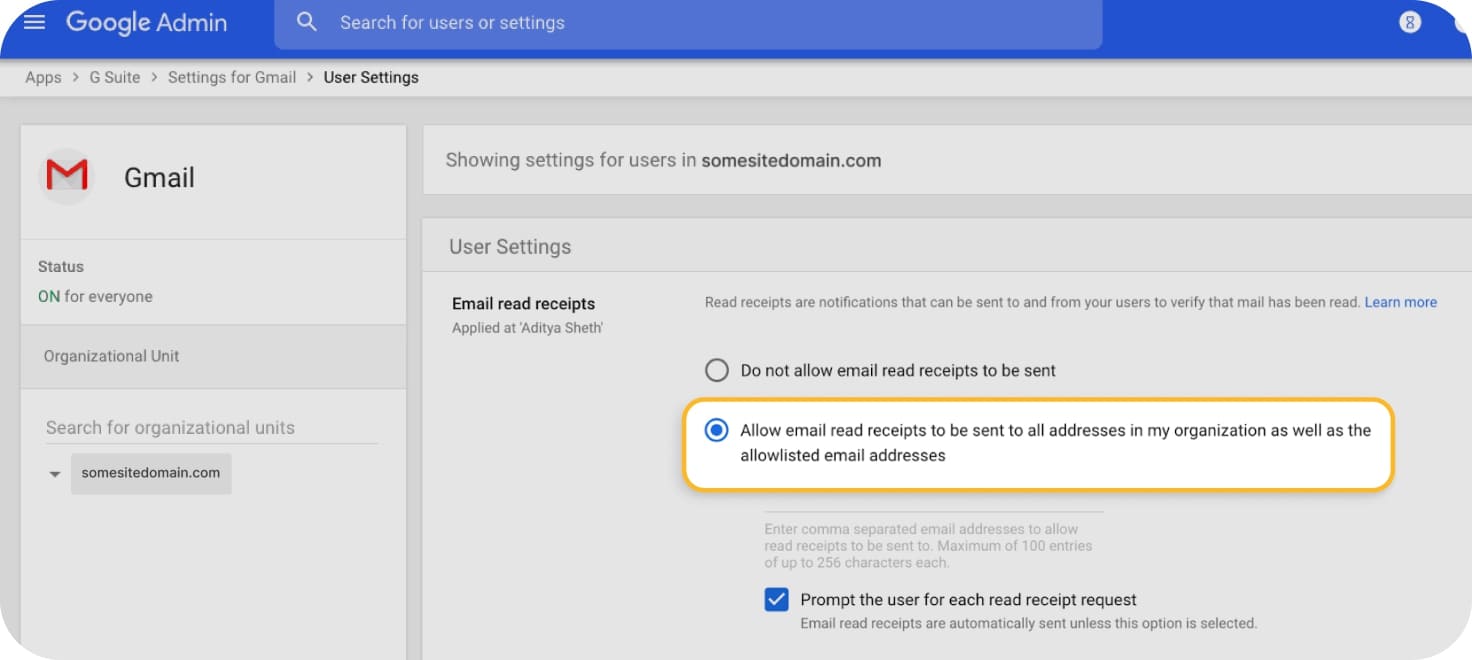Screen dimensions: 1472x660
Task: Click the Gmail app icon
Action: [65, 174]
